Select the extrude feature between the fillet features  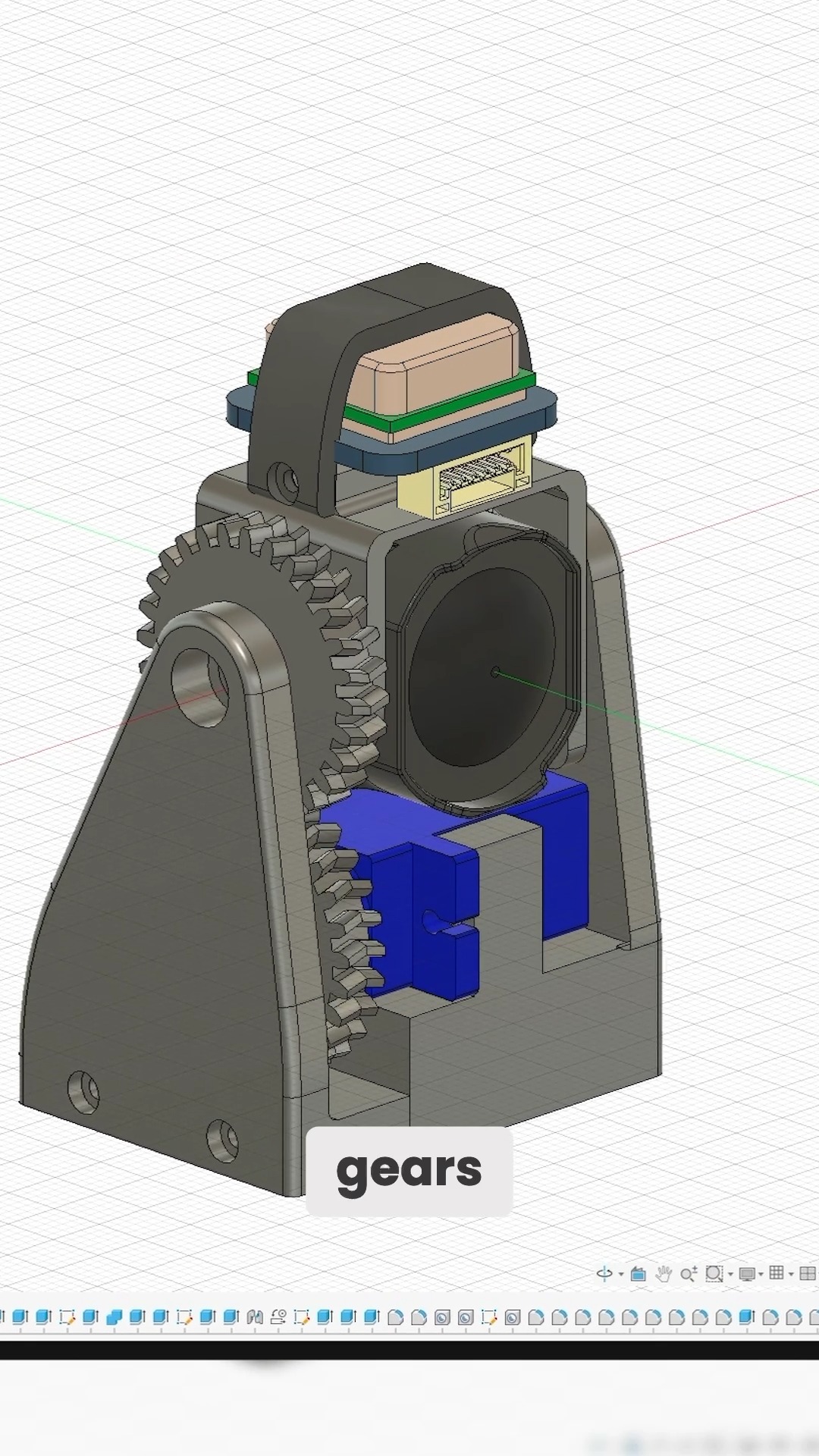pos(746,1317)
